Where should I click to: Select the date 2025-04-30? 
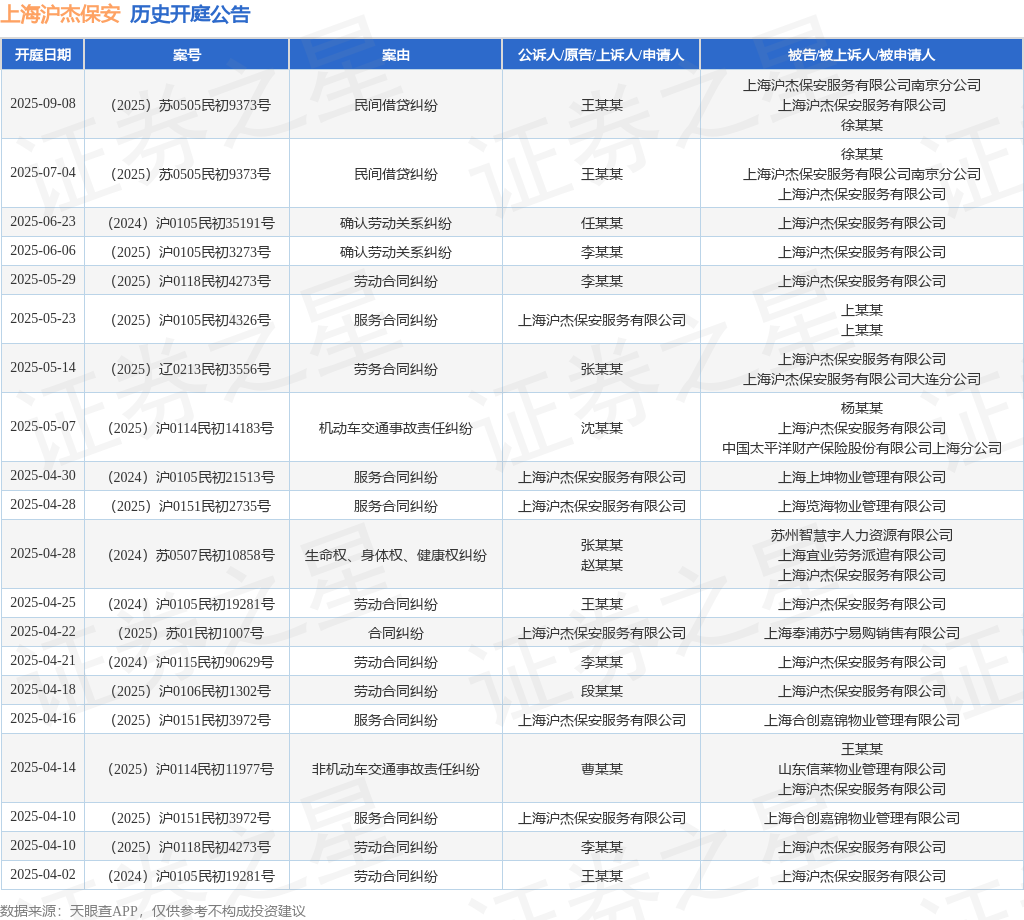coord(42,476)
